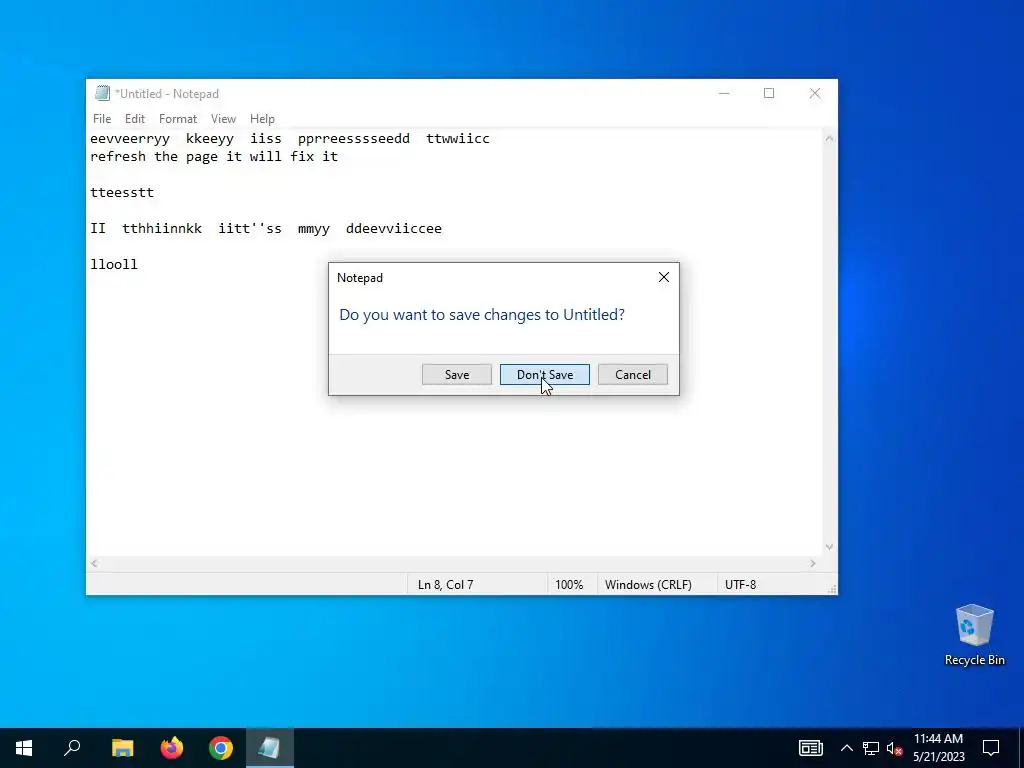Click the Save button in dialog
This screenshot has height=768, width=1024.
(456, 375)
